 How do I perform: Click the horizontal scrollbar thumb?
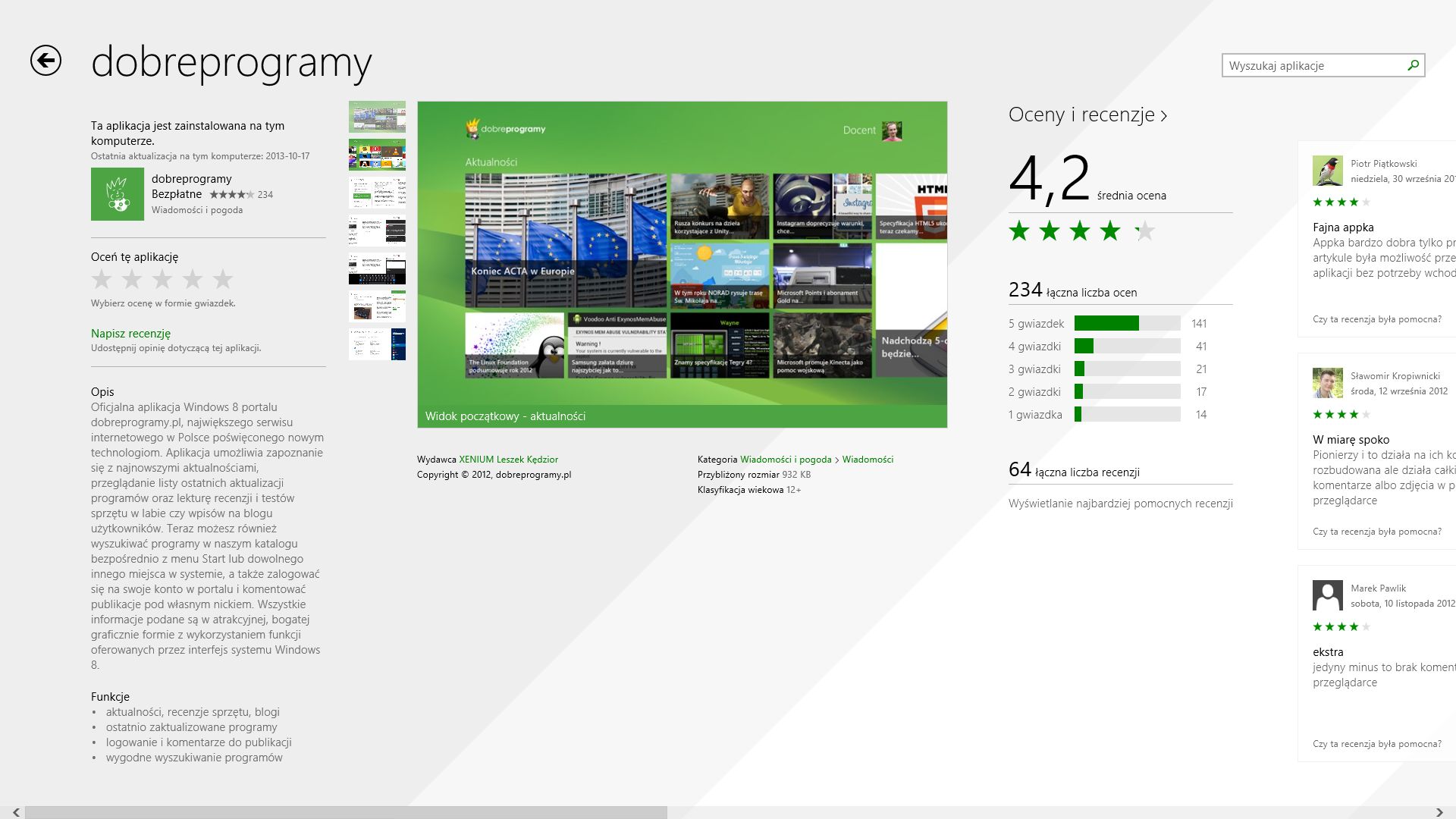[x=346, y=812]
